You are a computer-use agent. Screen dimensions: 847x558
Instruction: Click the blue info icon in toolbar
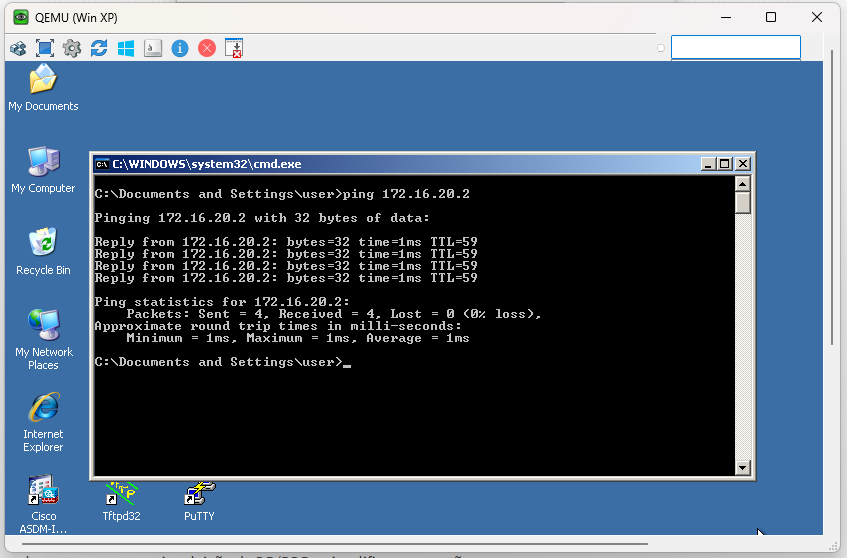[x=180, y=48]
